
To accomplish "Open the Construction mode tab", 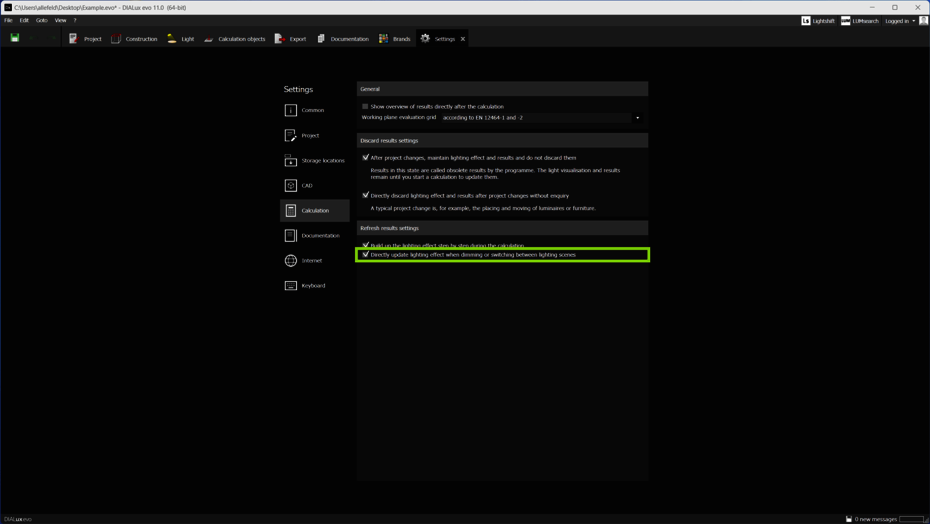I will point(134,39).
